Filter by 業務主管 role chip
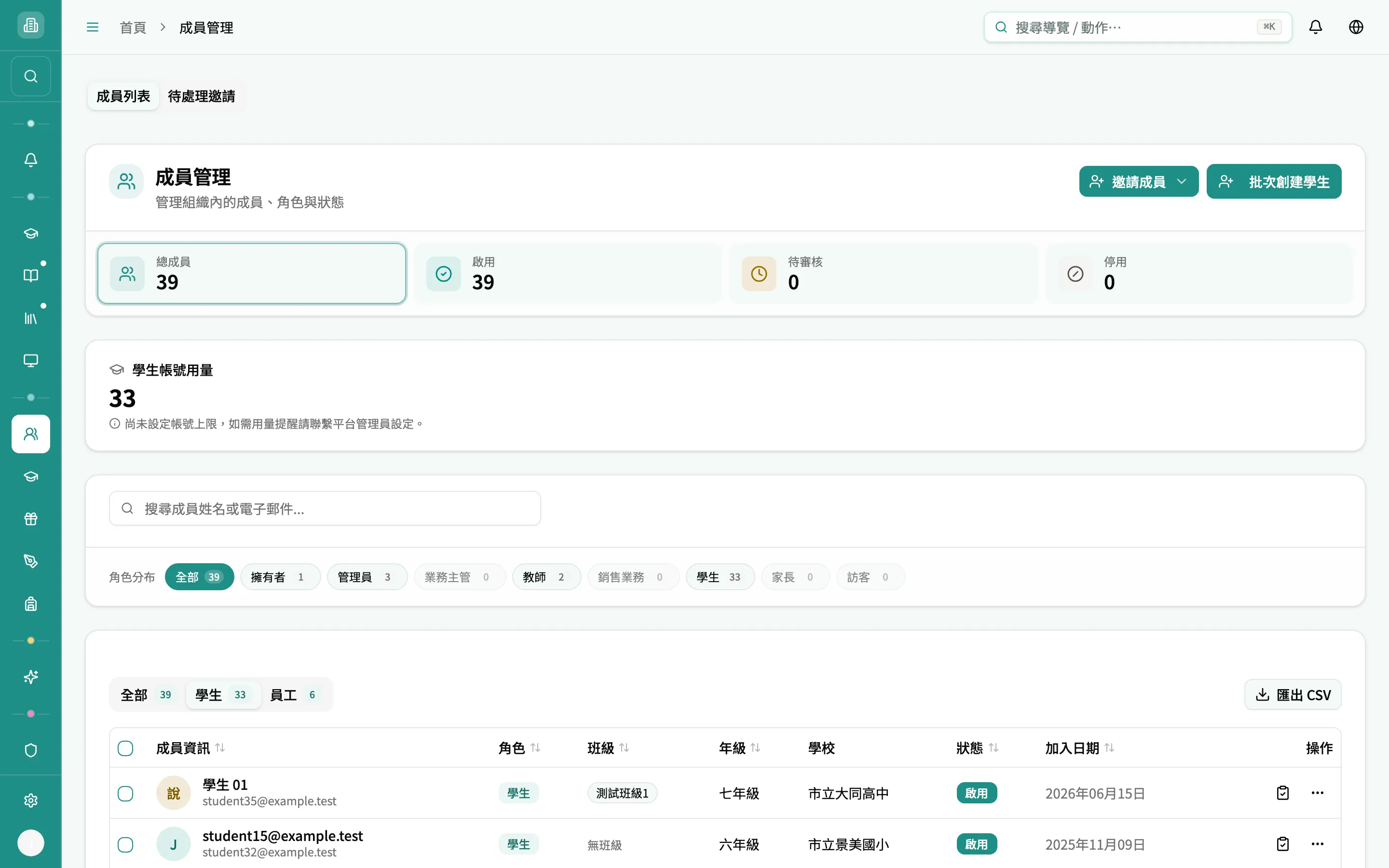The image size is (1389, 868). (460, 577)
